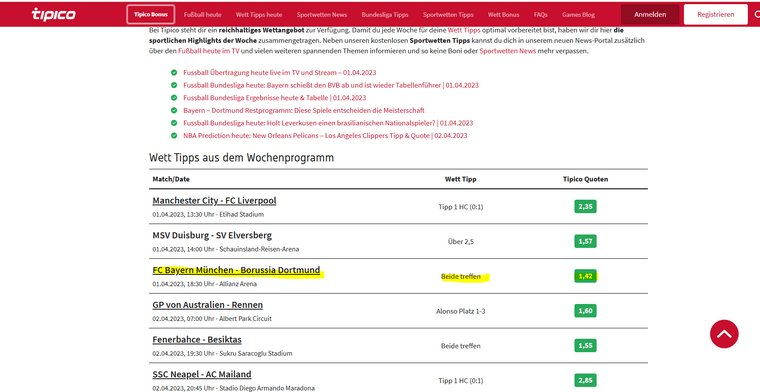760x392 pixels.
Task: Open NBA Prediction Pelicans – Clippers article
Action: (325, 136)
